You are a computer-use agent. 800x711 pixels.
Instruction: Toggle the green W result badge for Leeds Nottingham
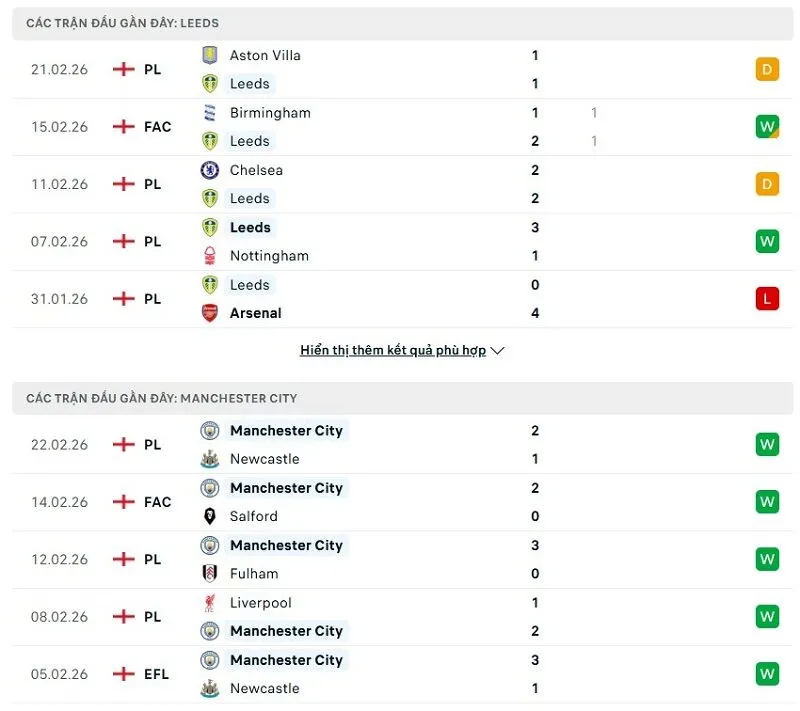tap(767, 241)
